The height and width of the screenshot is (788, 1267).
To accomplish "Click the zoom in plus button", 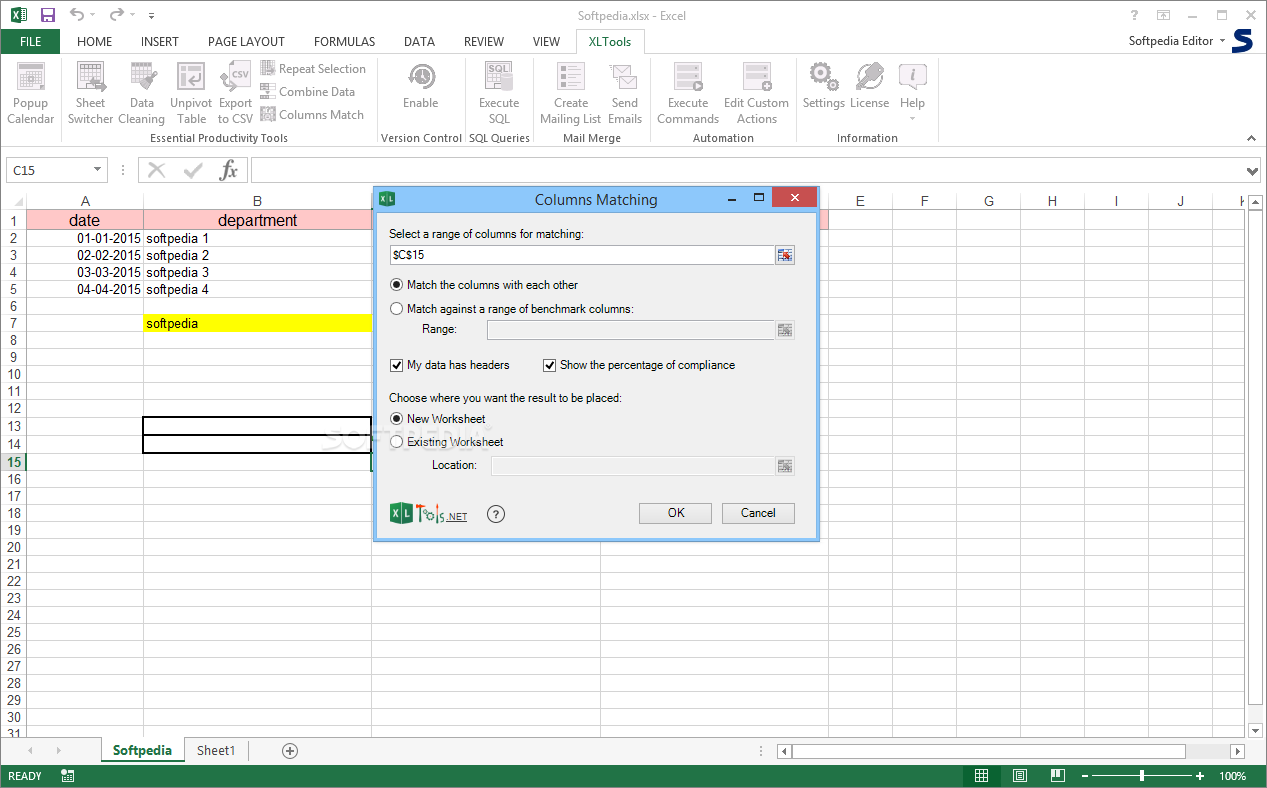I will (x=1200, y=776).
